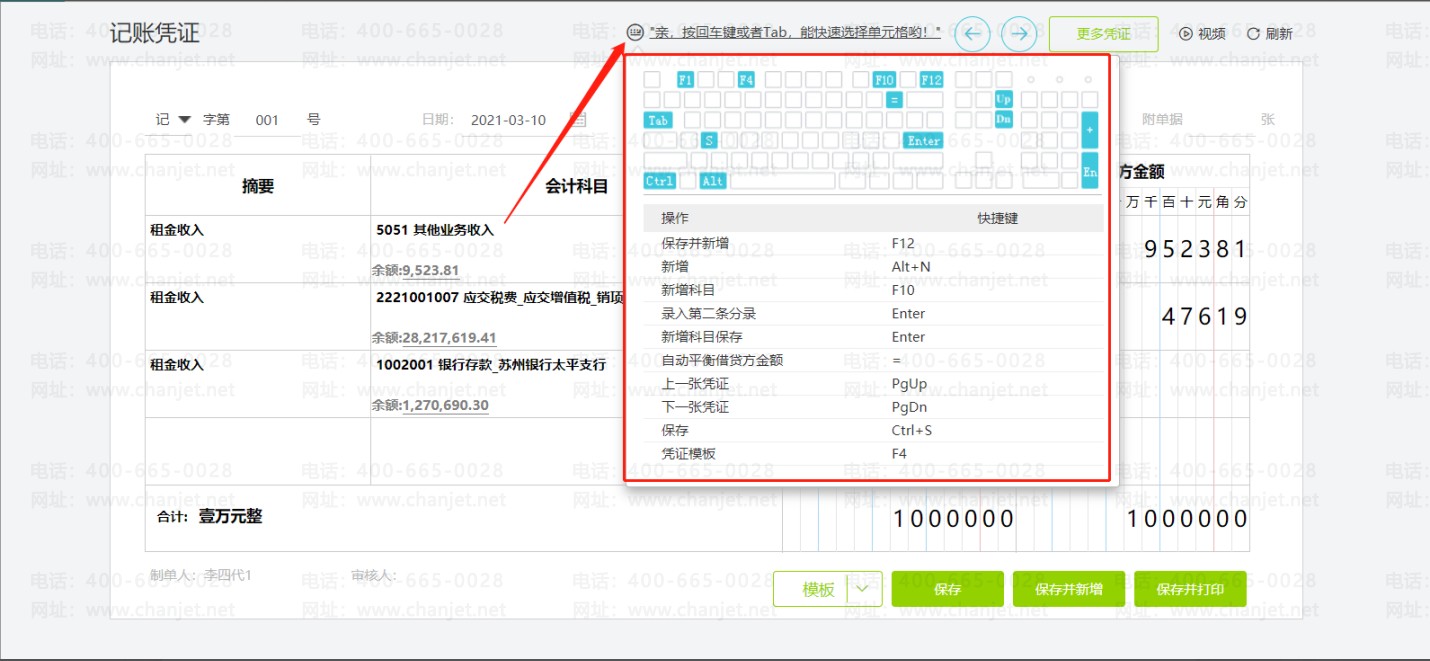Click the highlighted F12 key in keyboard diagram
This screenshot has width=1430, height=661.
click(931, 79)
